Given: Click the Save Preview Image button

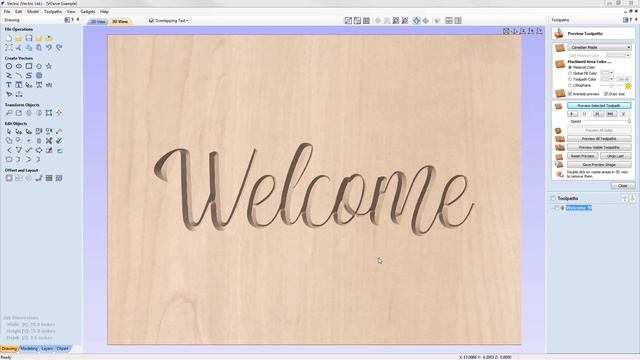Looking at the screenshot, I should (599, 164).
